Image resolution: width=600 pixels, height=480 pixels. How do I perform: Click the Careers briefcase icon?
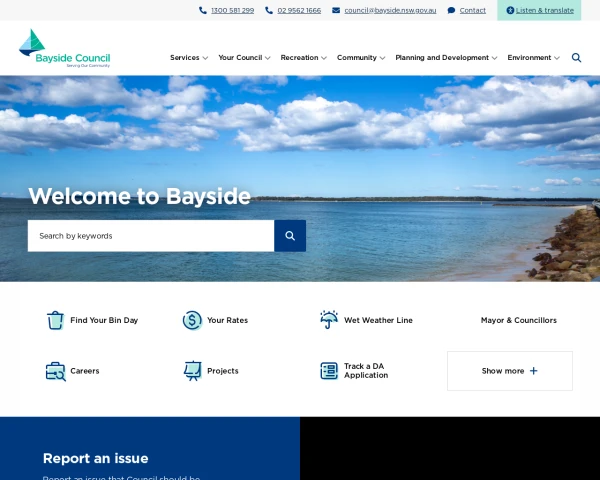pos(56,371)
